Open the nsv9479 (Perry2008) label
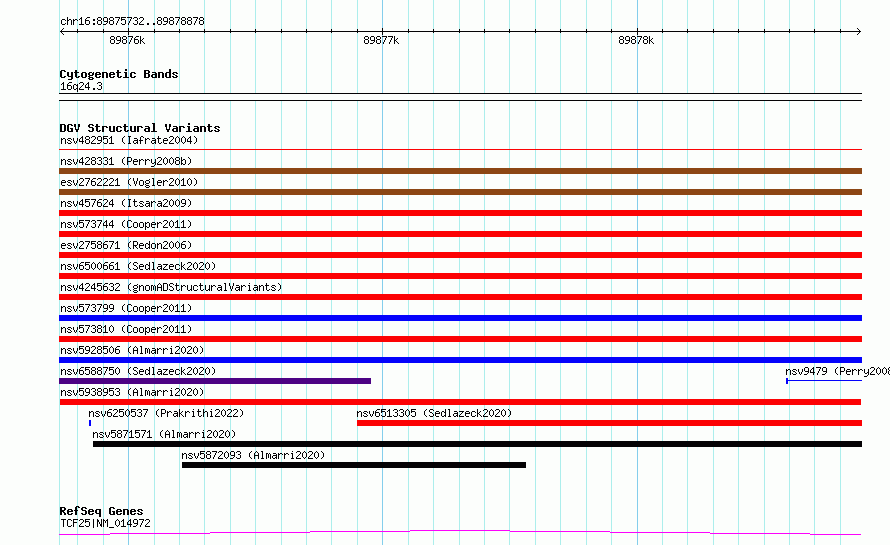890x545 pixels. pos(837,371)
